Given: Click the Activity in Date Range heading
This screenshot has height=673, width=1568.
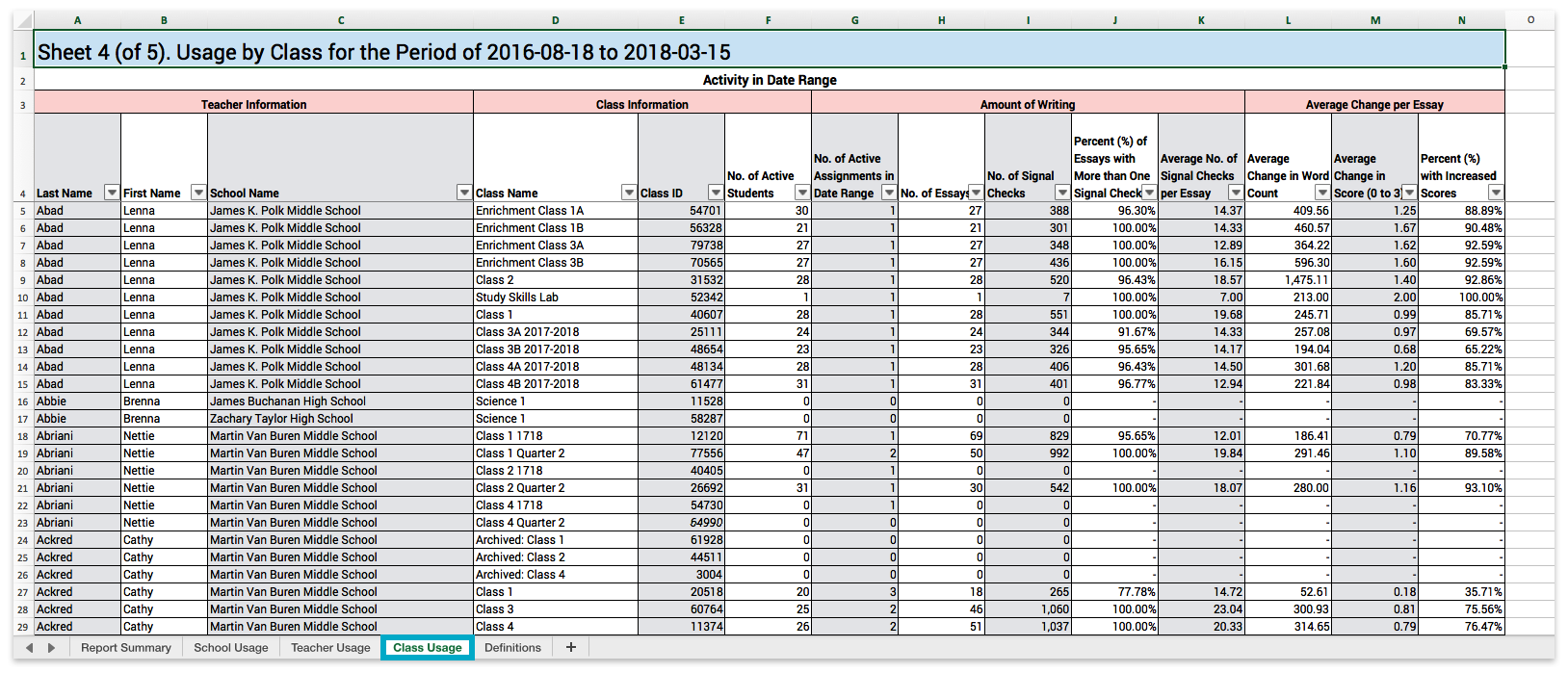Looking at the screenshot, I should 770,80.
